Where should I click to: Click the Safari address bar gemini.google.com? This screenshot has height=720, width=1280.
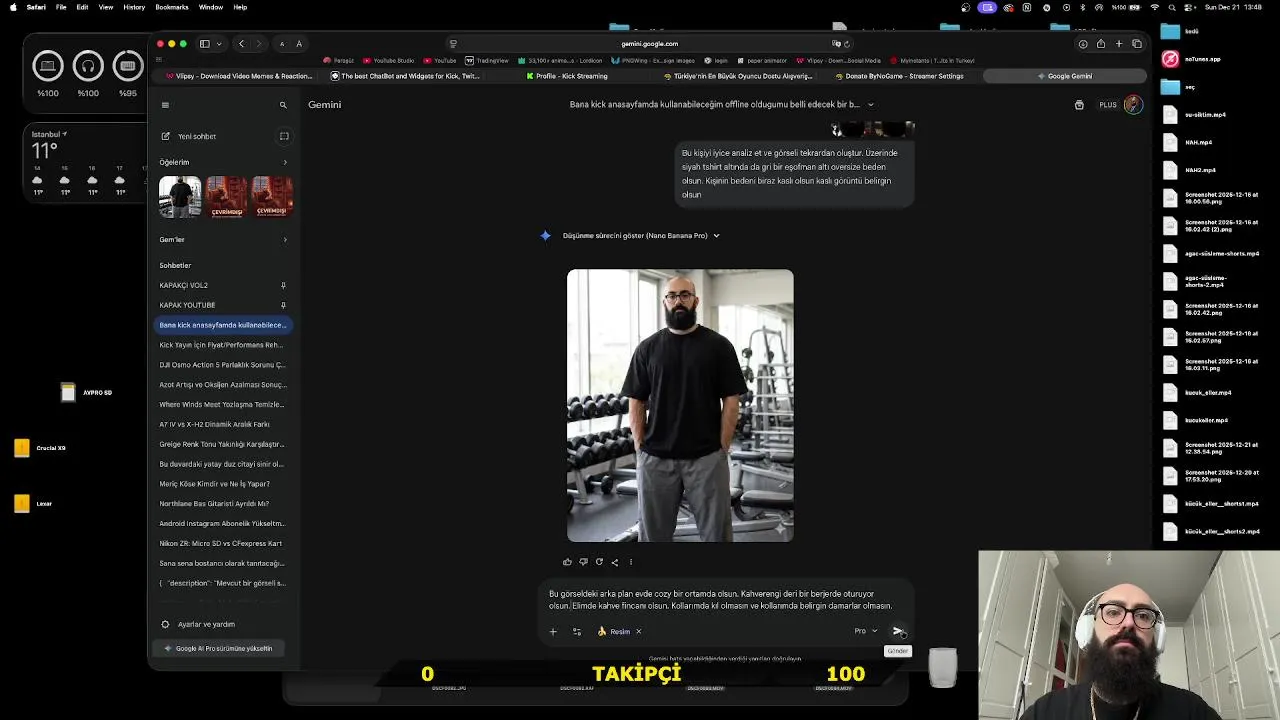coord(649,44)
